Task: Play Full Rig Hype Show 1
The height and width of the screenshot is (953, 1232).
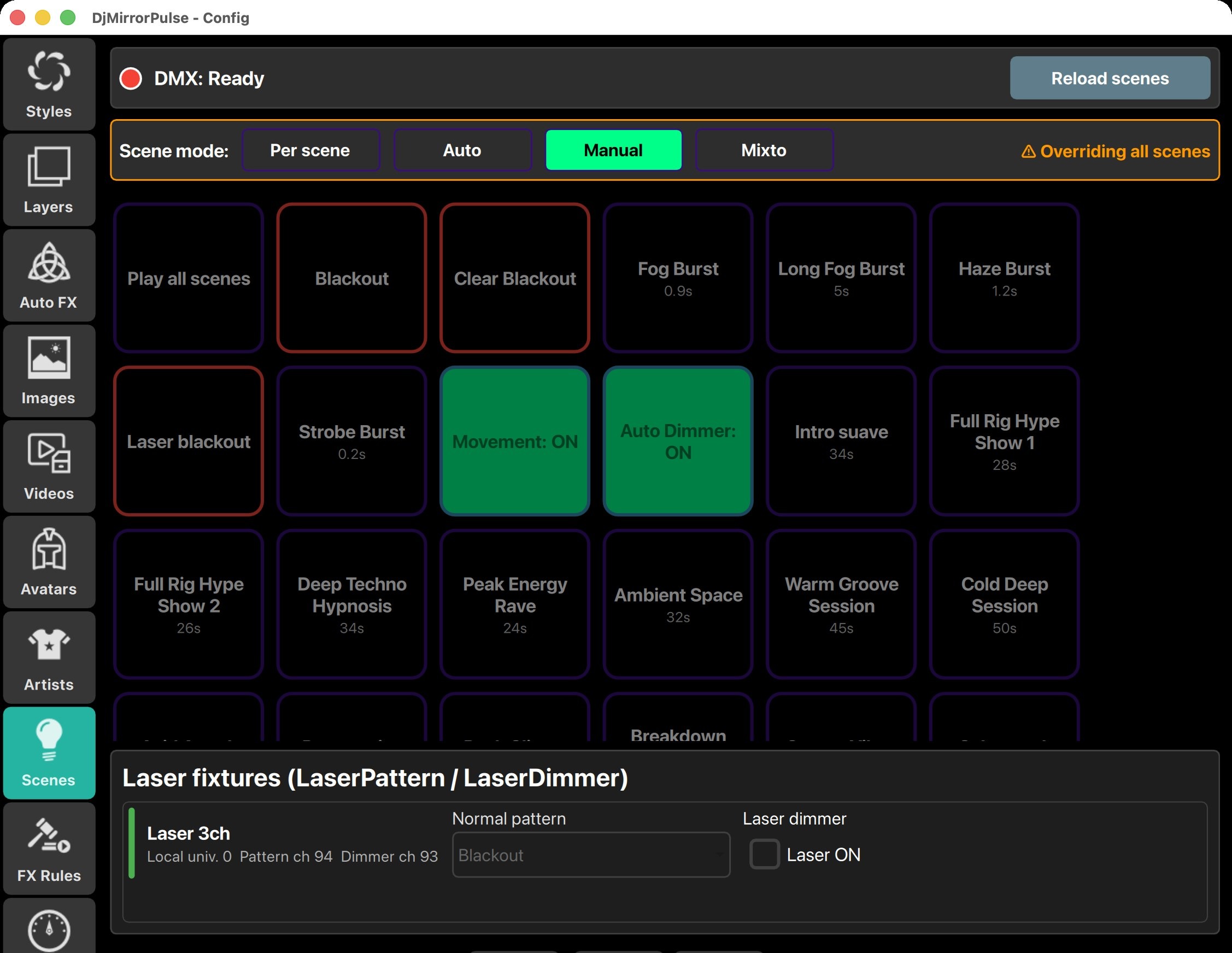Action: tap(1004, 442)
